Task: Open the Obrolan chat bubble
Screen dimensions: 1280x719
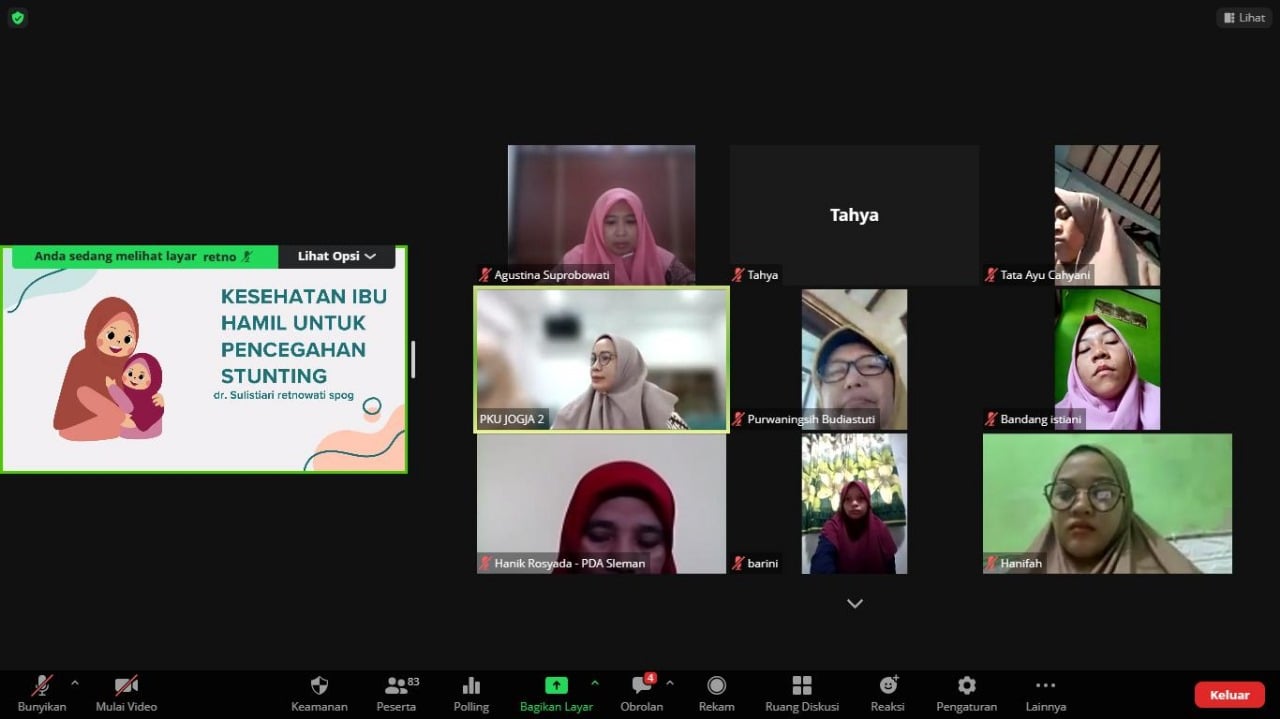Action: [642, 686]
